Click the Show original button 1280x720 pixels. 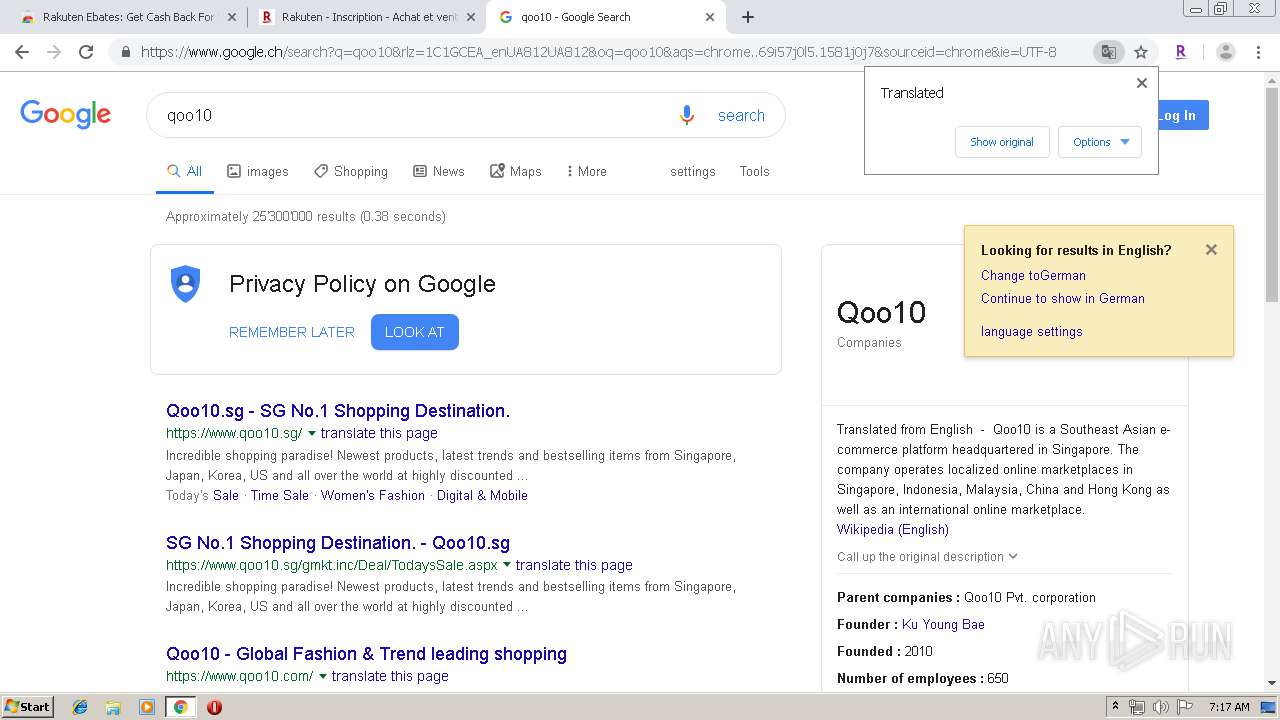coord(1002,142)
